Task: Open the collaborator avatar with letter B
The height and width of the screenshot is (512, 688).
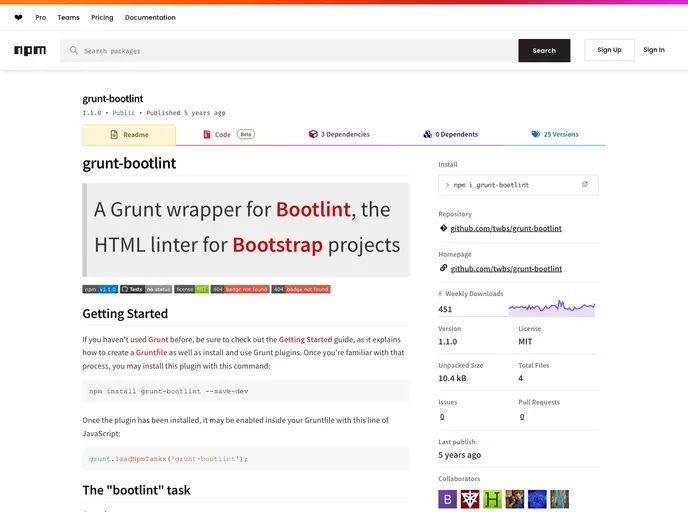Action: click(448, 499)
